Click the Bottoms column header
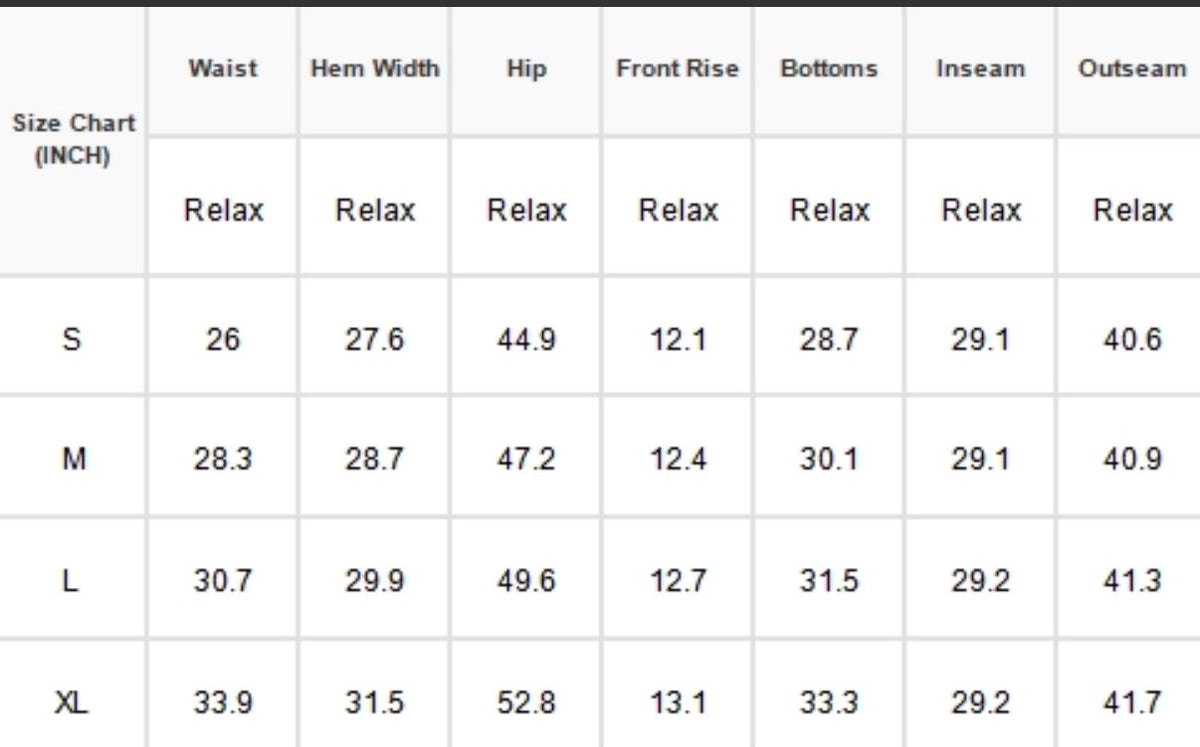Image resolution: width=1200 pixels, height=747 pixels. [829, 69]
